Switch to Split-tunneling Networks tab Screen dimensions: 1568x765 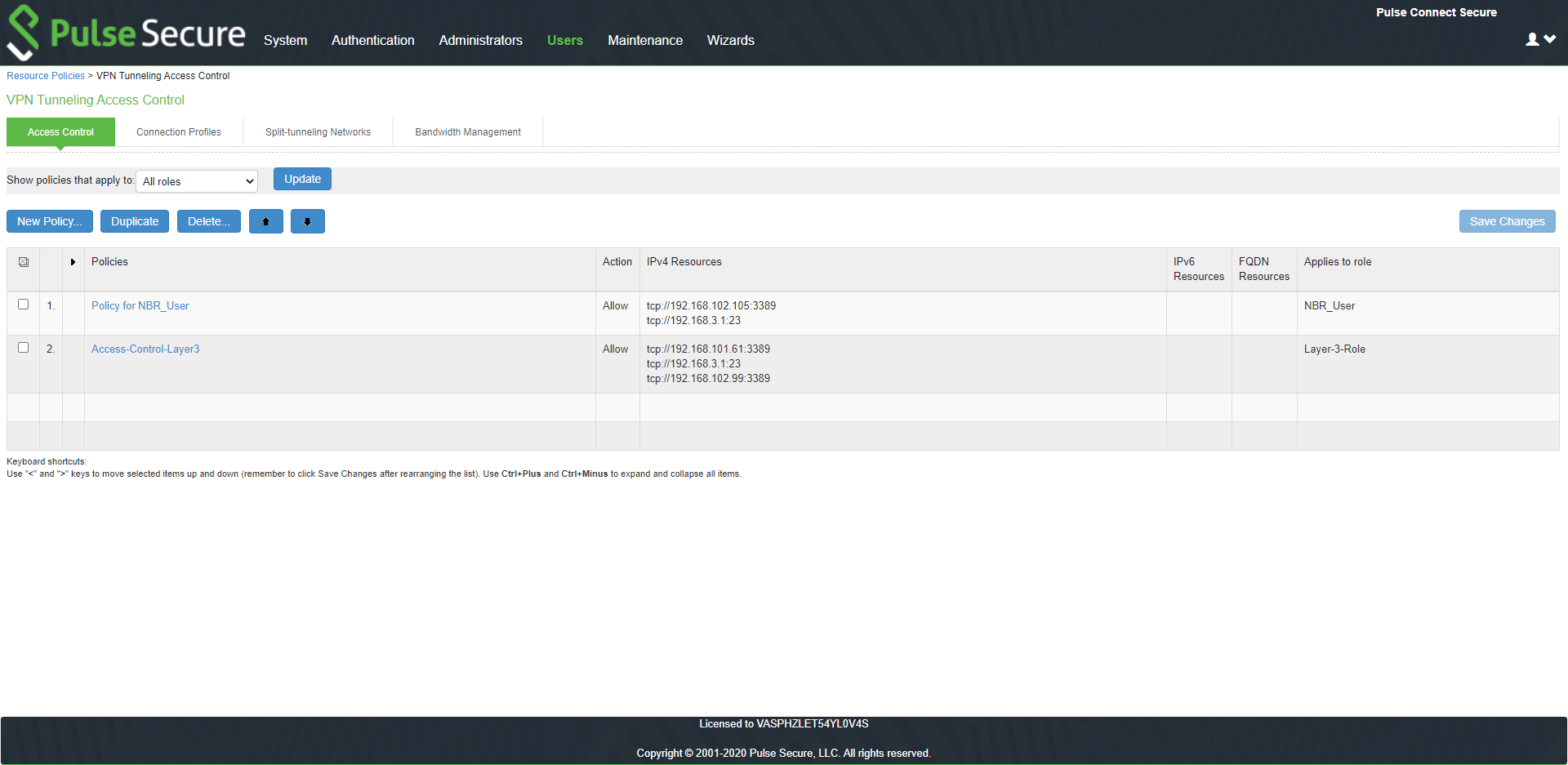click(x=318, y=132)
